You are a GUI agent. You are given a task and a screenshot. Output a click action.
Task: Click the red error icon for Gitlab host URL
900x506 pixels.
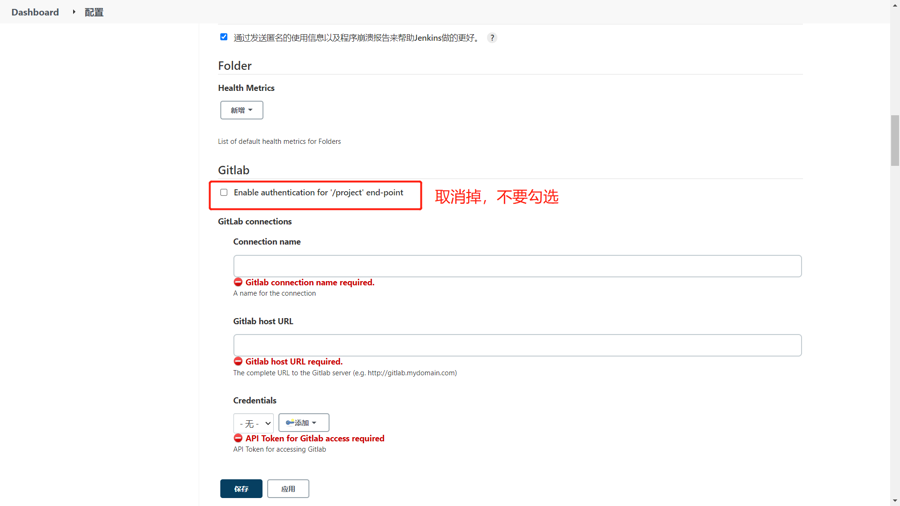point(238,361)
